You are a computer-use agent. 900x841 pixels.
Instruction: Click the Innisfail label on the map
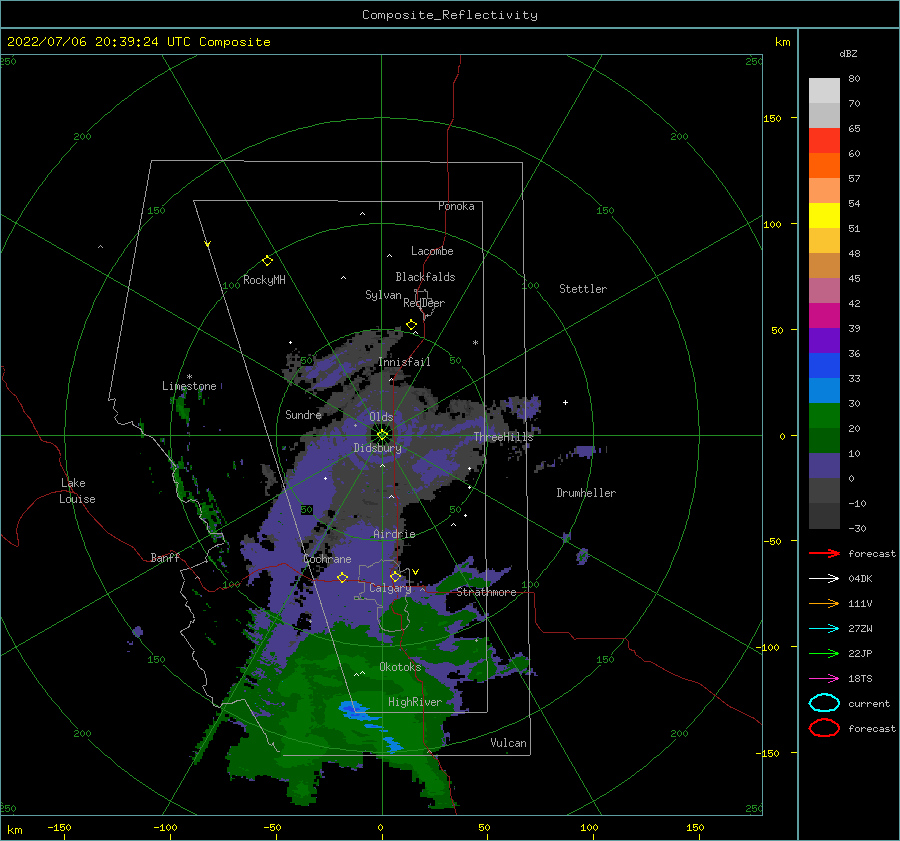pyautogui.click(x=404, y=362)
